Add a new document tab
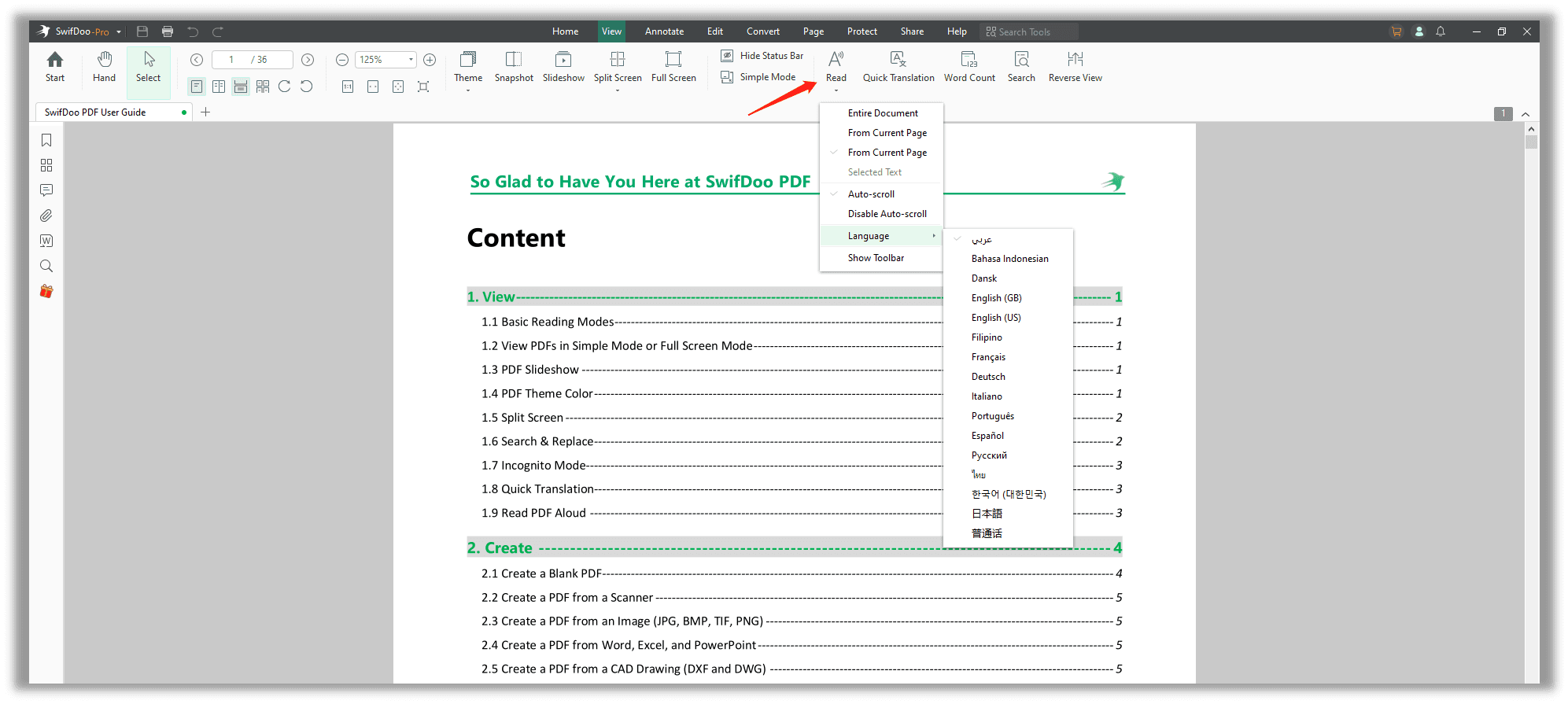 [205, 112]
